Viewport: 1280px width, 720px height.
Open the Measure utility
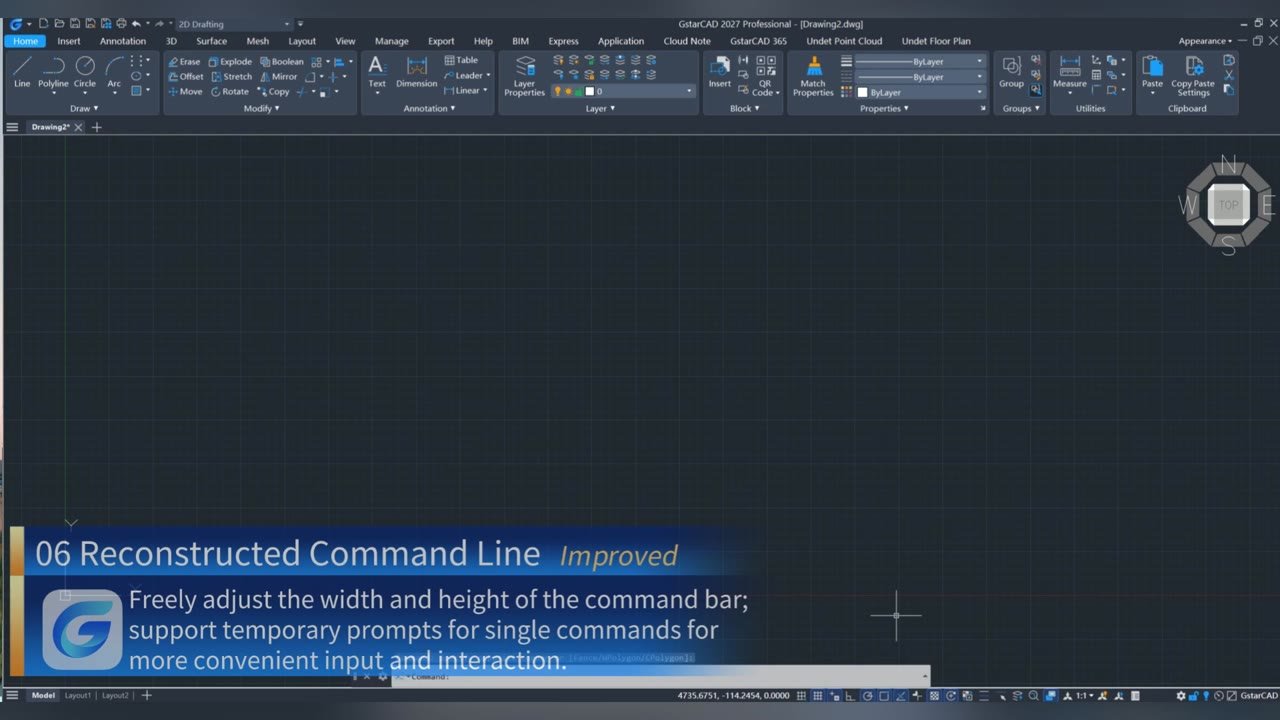(x=1070, y=72)
